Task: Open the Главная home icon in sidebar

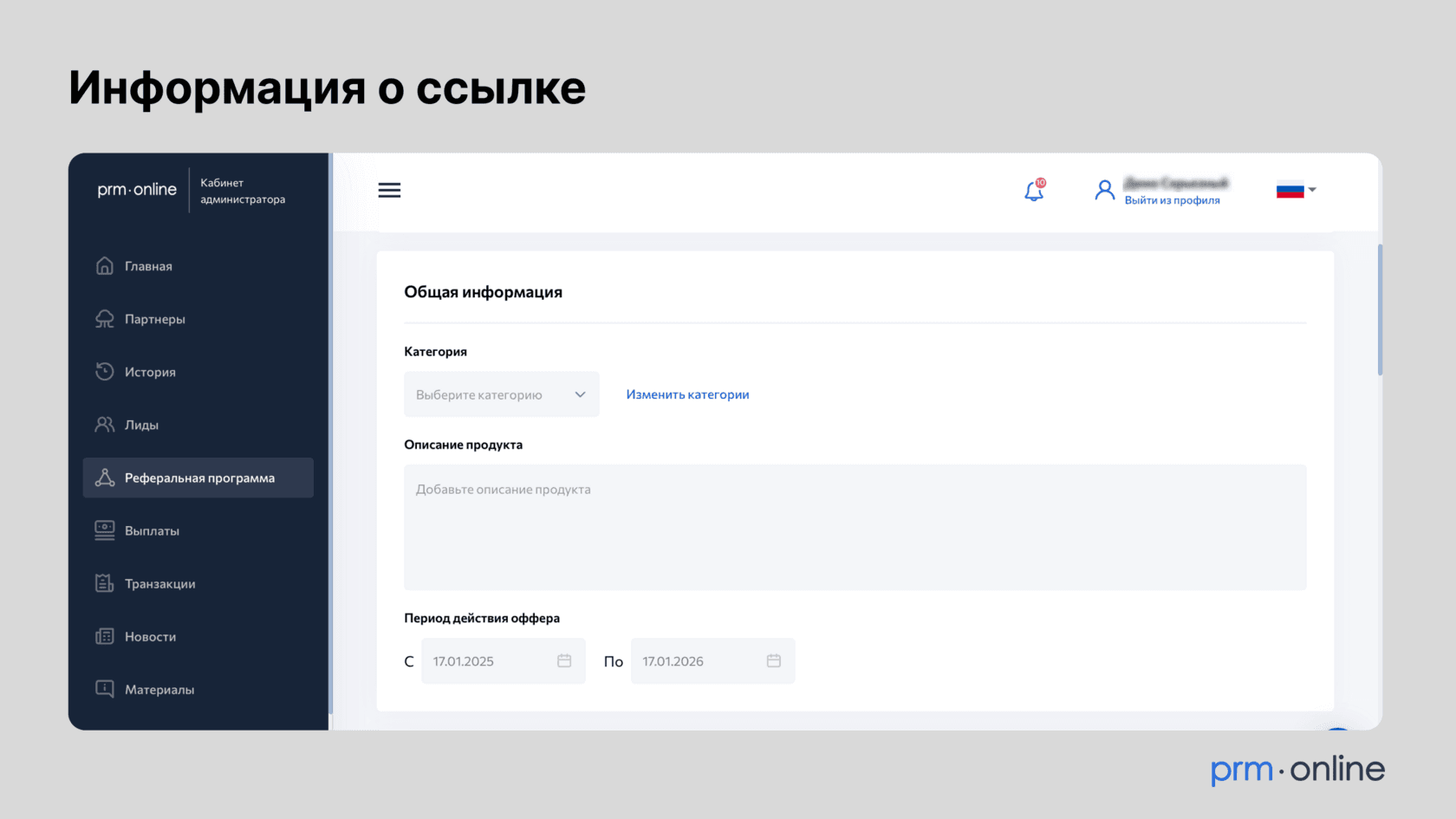Action: 104,266
